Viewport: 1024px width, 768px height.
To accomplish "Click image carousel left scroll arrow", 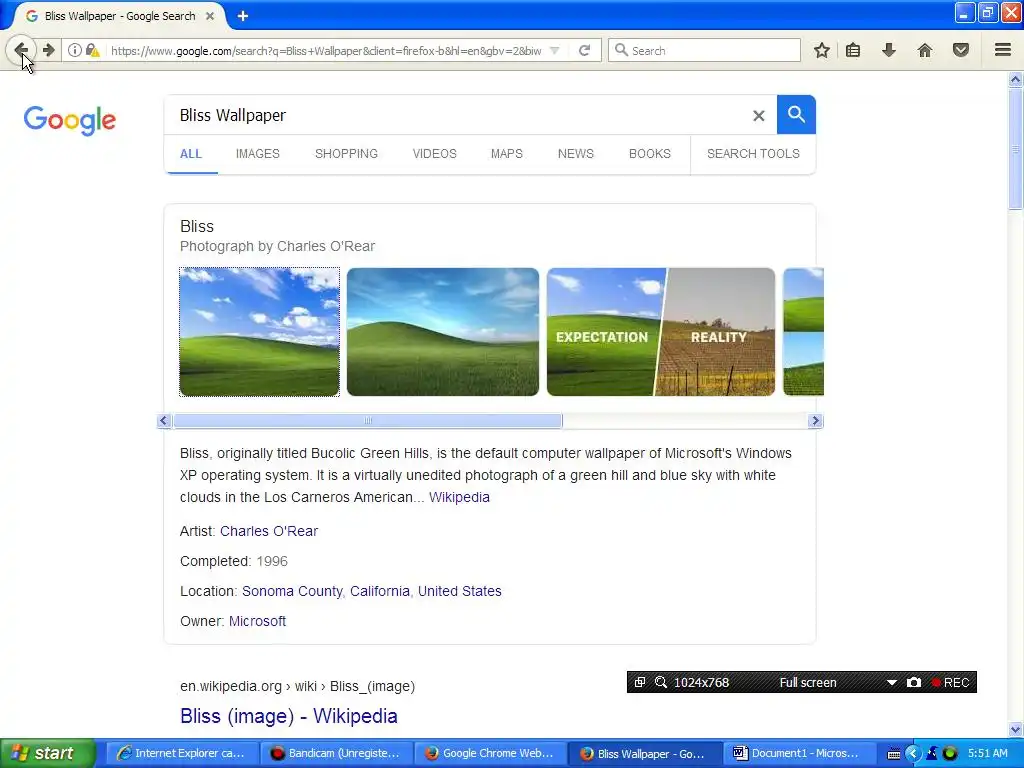I will (165, 421).
